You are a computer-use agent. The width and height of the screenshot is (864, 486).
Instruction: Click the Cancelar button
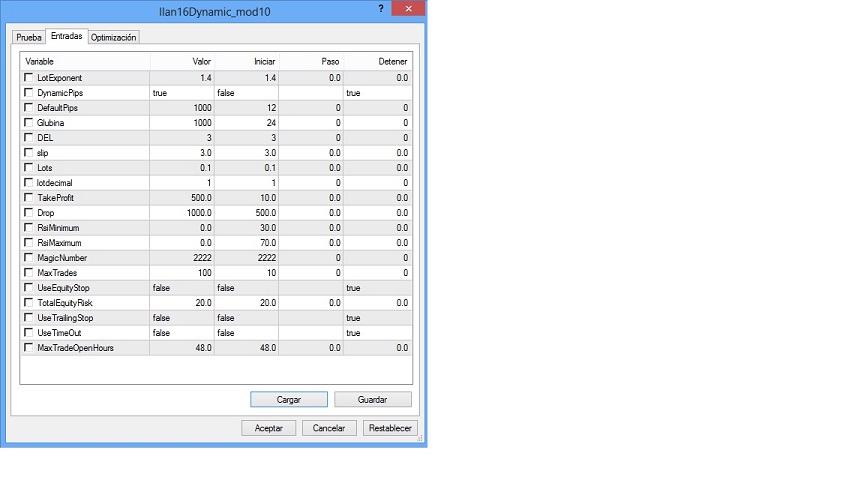tap(329, 428)
